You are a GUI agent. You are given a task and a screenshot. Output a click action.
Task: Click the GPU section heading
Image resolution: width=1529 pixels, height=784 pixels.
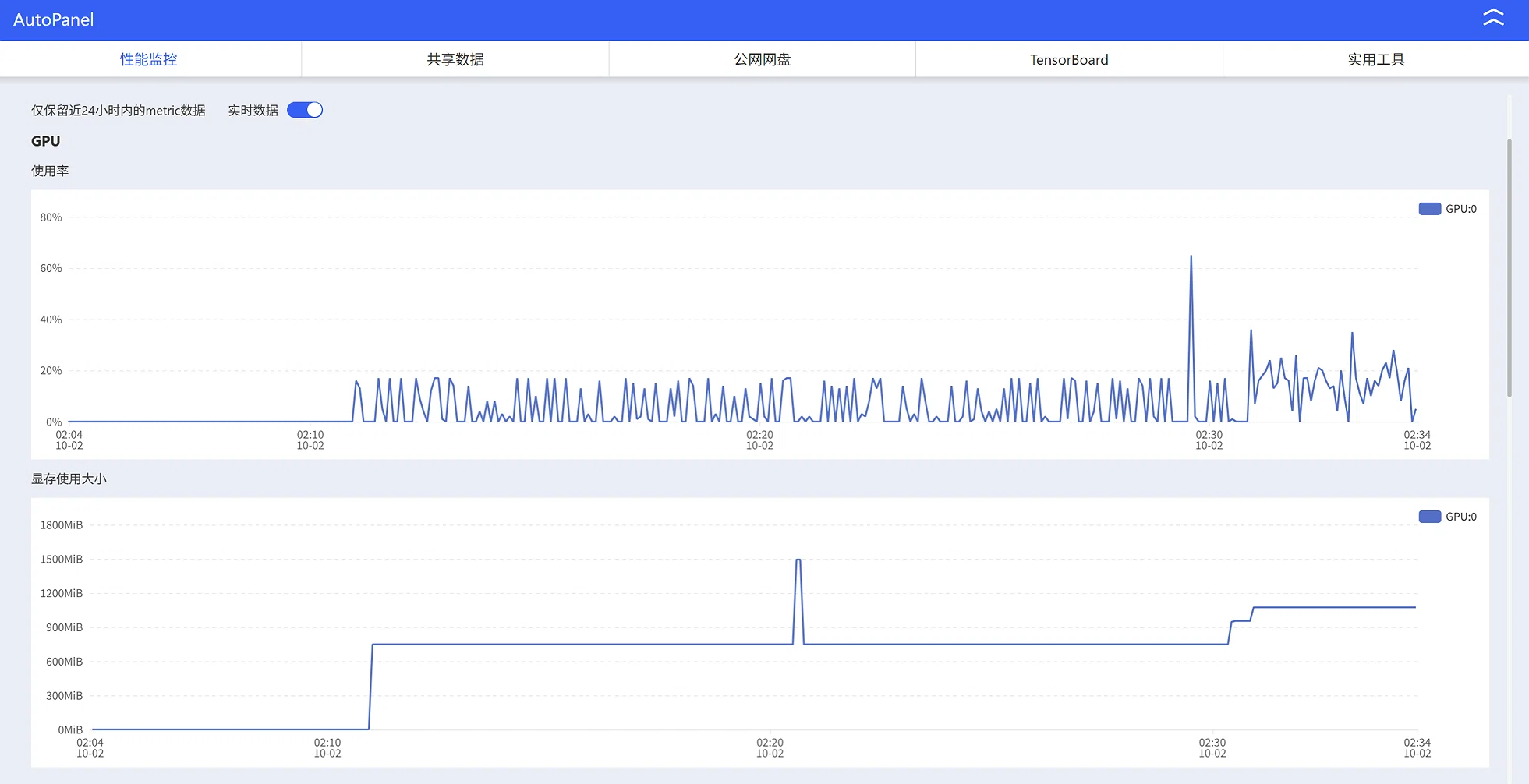click(x=45, y=141)
